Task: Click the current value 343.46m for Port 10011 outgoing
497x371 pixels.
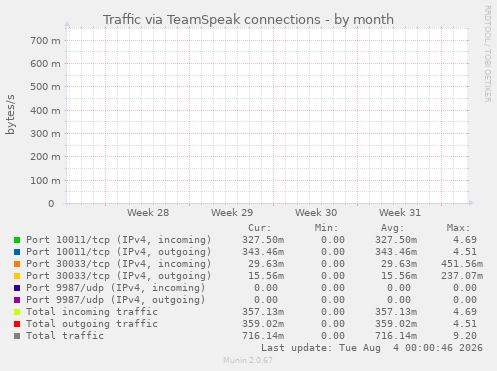Action: click(x=263, y=252)
